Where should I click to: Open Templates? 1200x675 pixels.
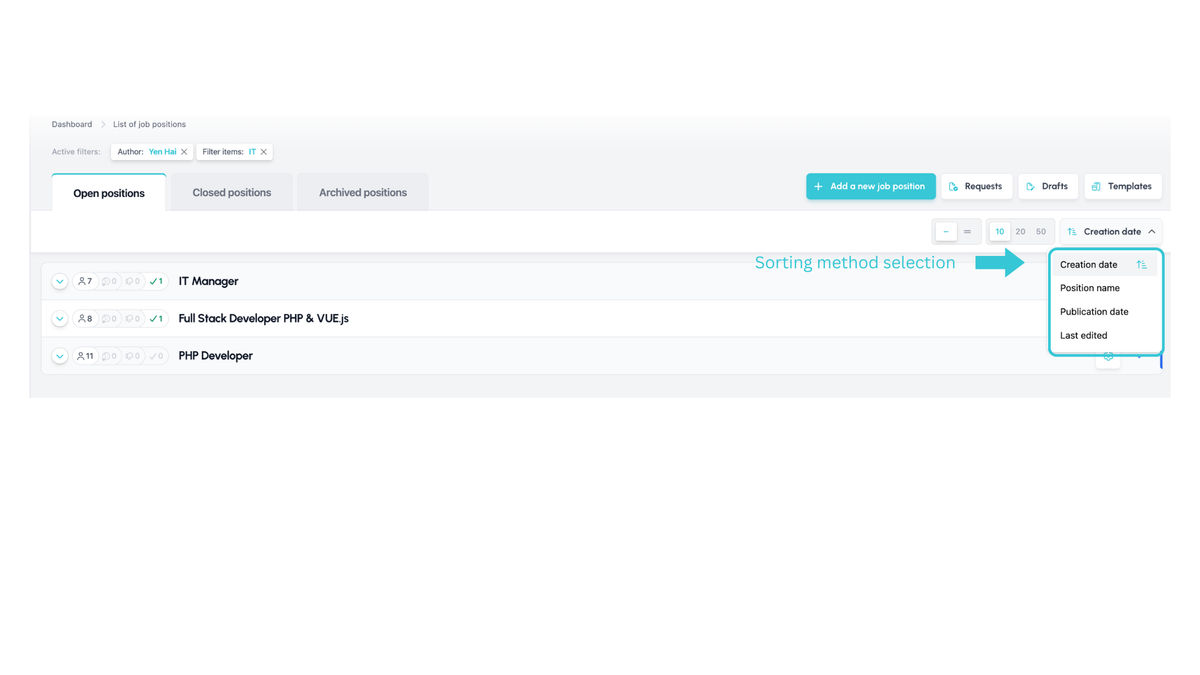pyautogui.click(x=1123, y=186)
